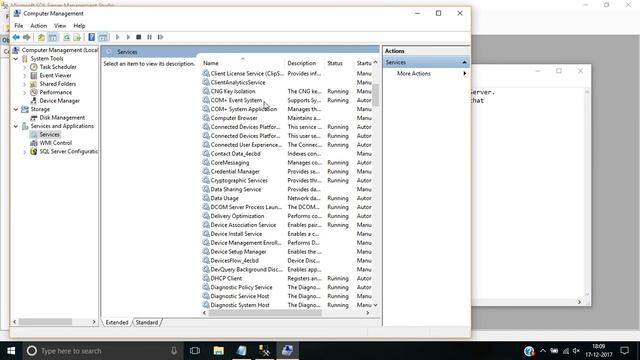Select the Delivery Optimization service

click(x=237, y=216)
